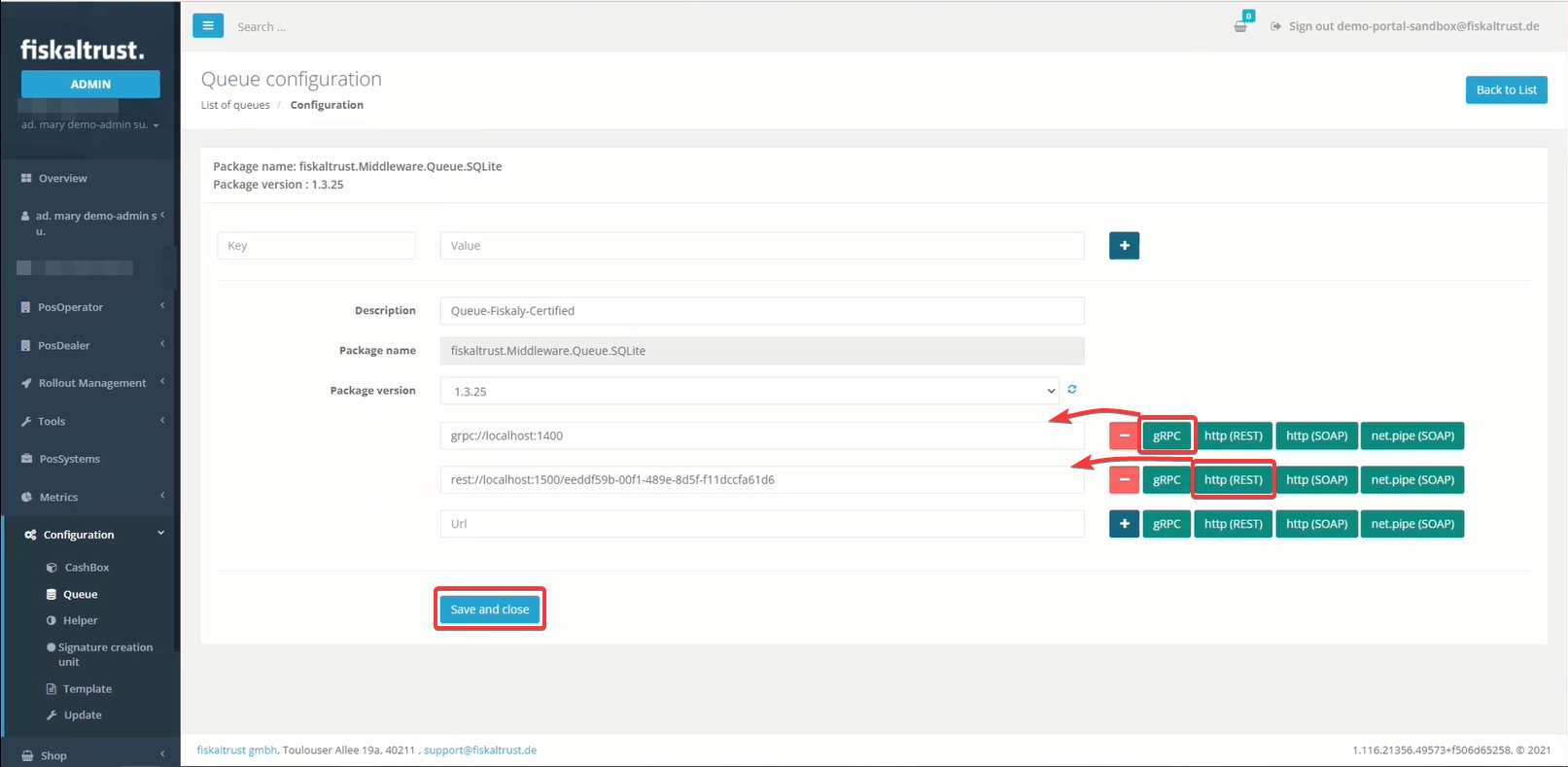Click the PosDealer sidebar icon
This screenshot has height=767, width=1568.
pos(26,345)
